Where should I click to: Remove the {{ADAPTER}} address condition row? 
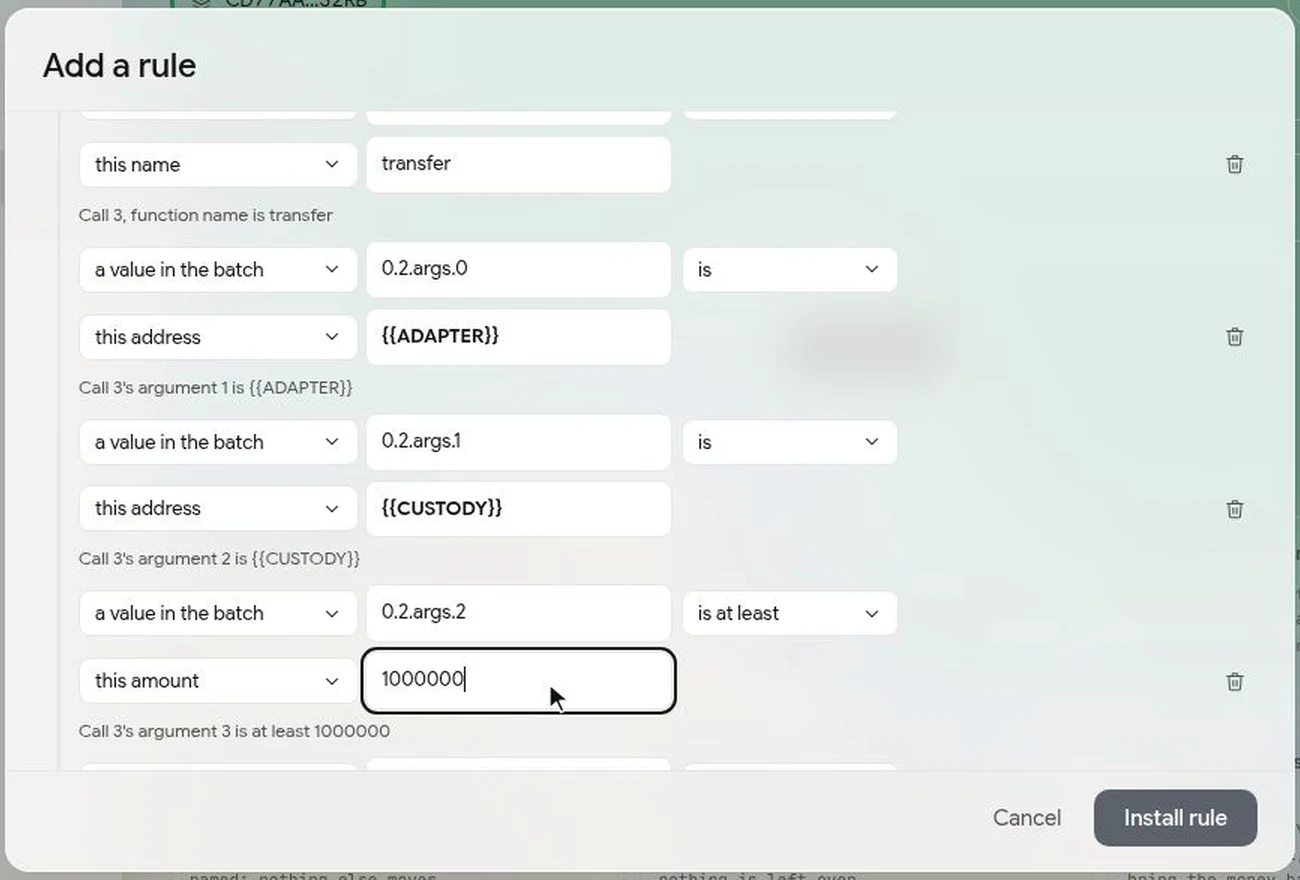click(x=1234, y=337)
